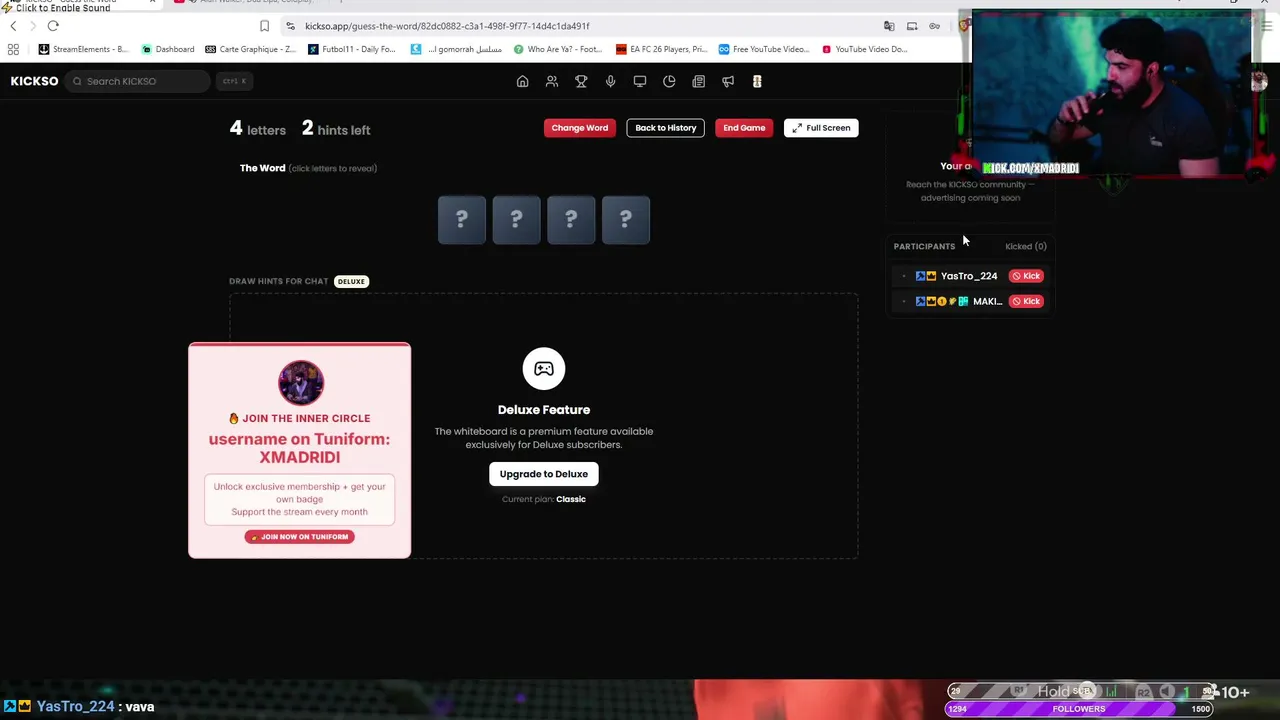Open the YouTube Video Do... bookmark
Viewport: 1280px width, 720px height.
coord(865,49)
